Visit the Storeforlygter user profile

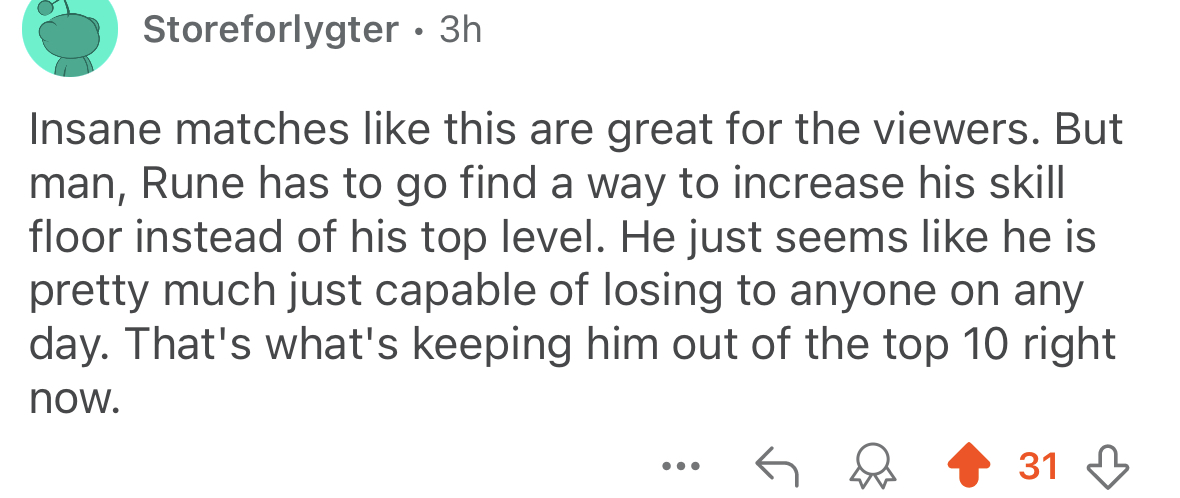tap(270, 30)
